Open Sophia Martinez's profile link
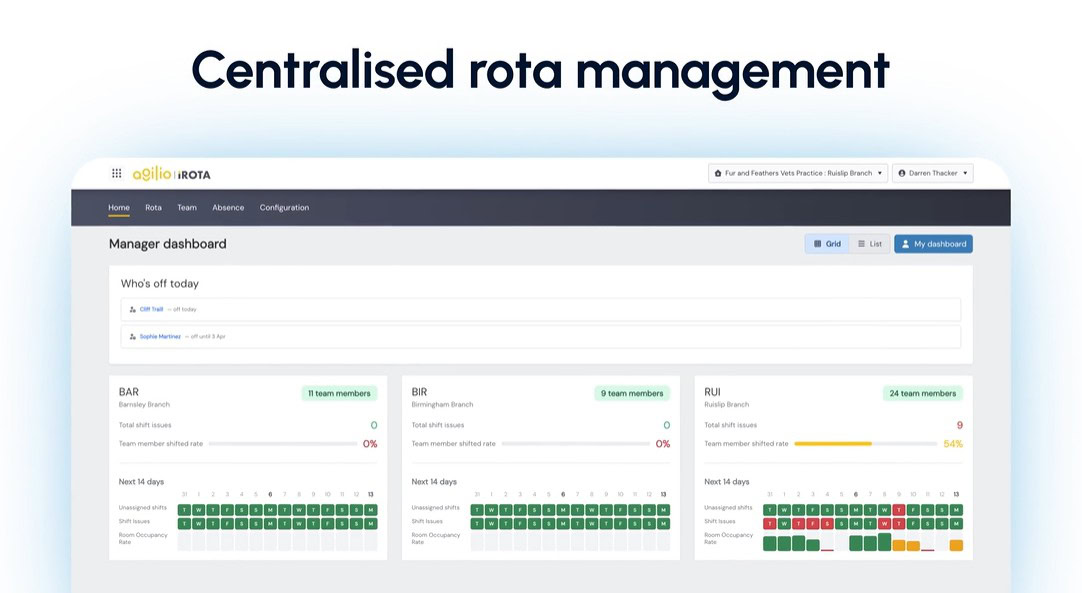The width and height of the screenshot is (1082, 593). click(x=160, y=337)
